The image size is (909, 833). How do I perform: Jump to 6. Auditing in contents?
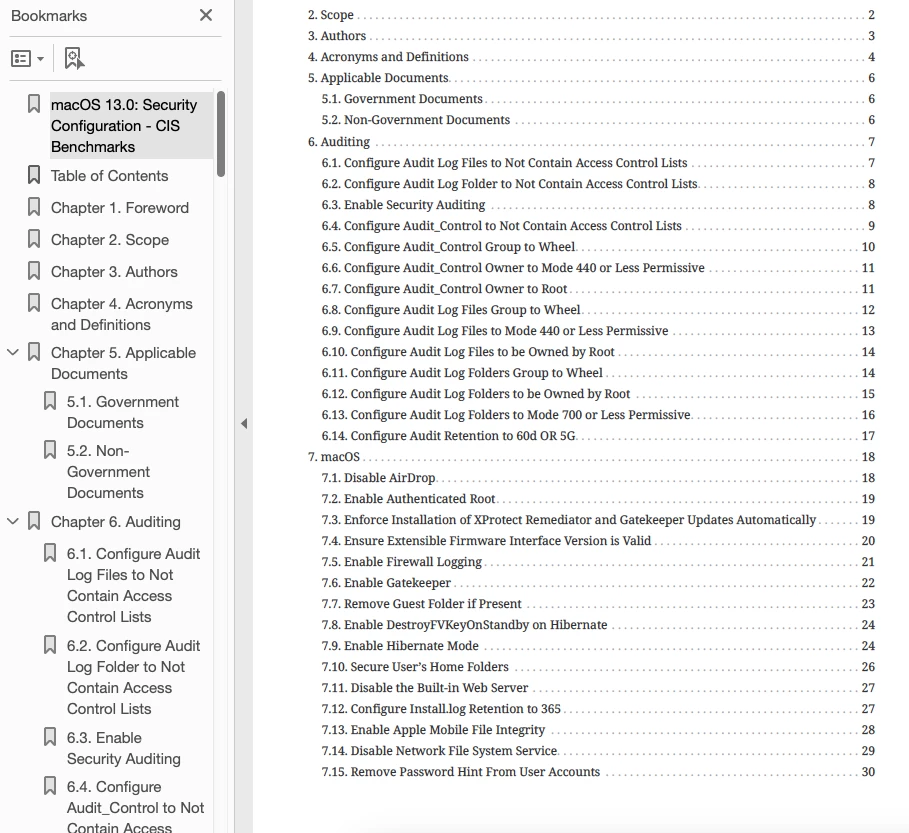[x=339, y=142]
